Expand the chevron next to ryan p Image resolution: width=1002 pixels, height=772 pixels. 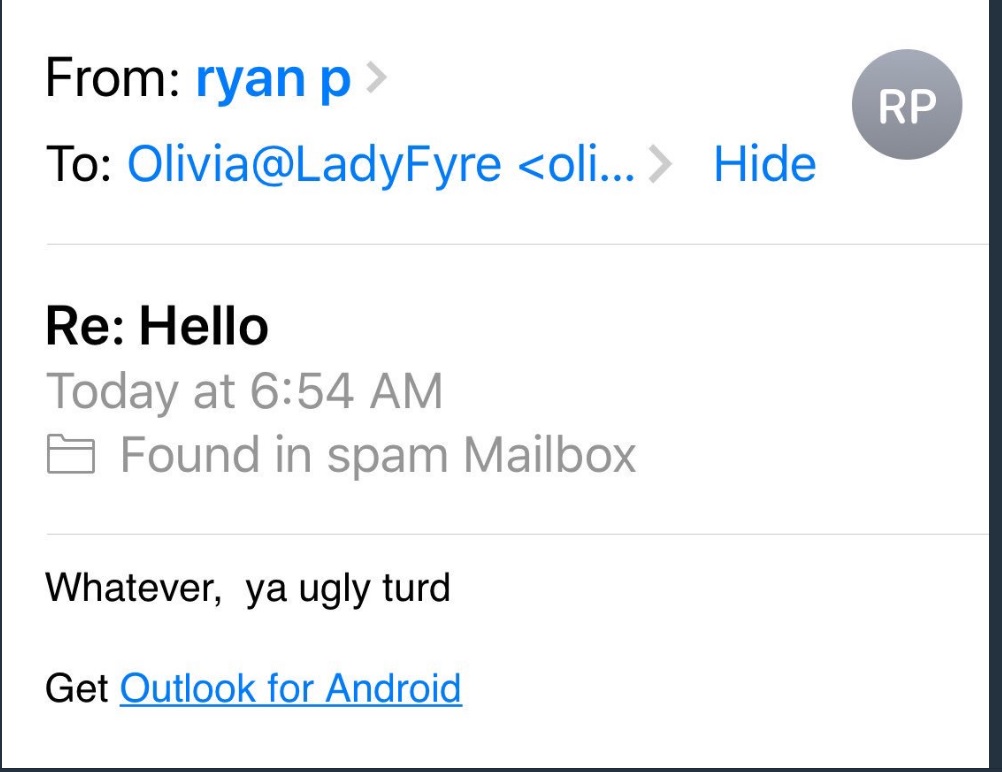[375, 80]
